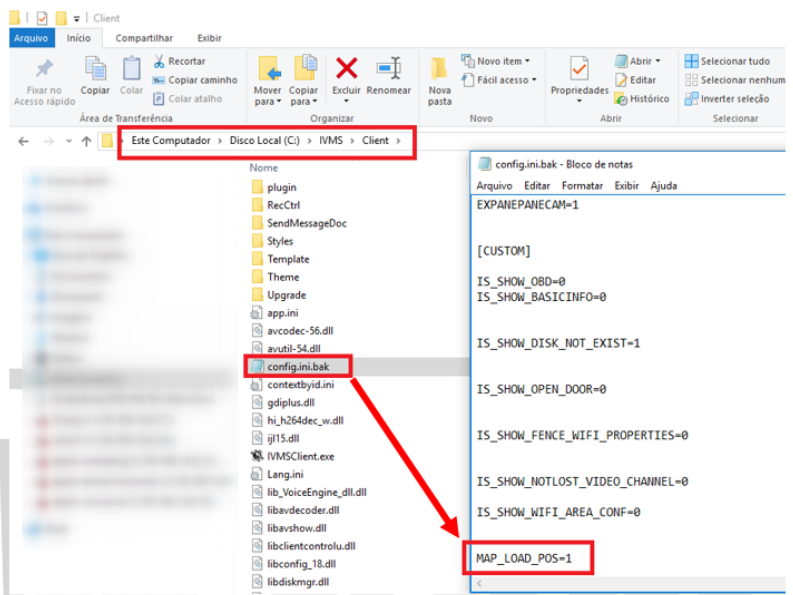Open the Arquivo menu in Notepad
This screenshot has height=595, width=793.
pos(494,185)
